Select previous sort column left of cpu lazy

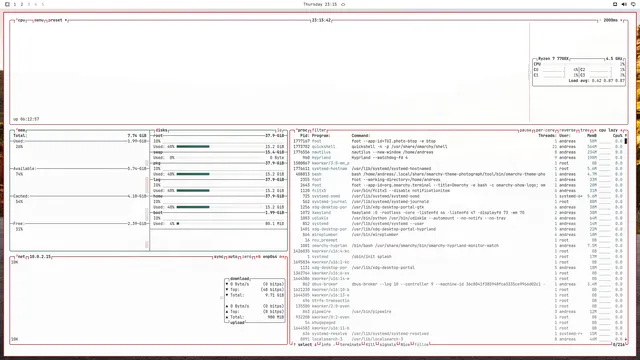pos(595,130)
